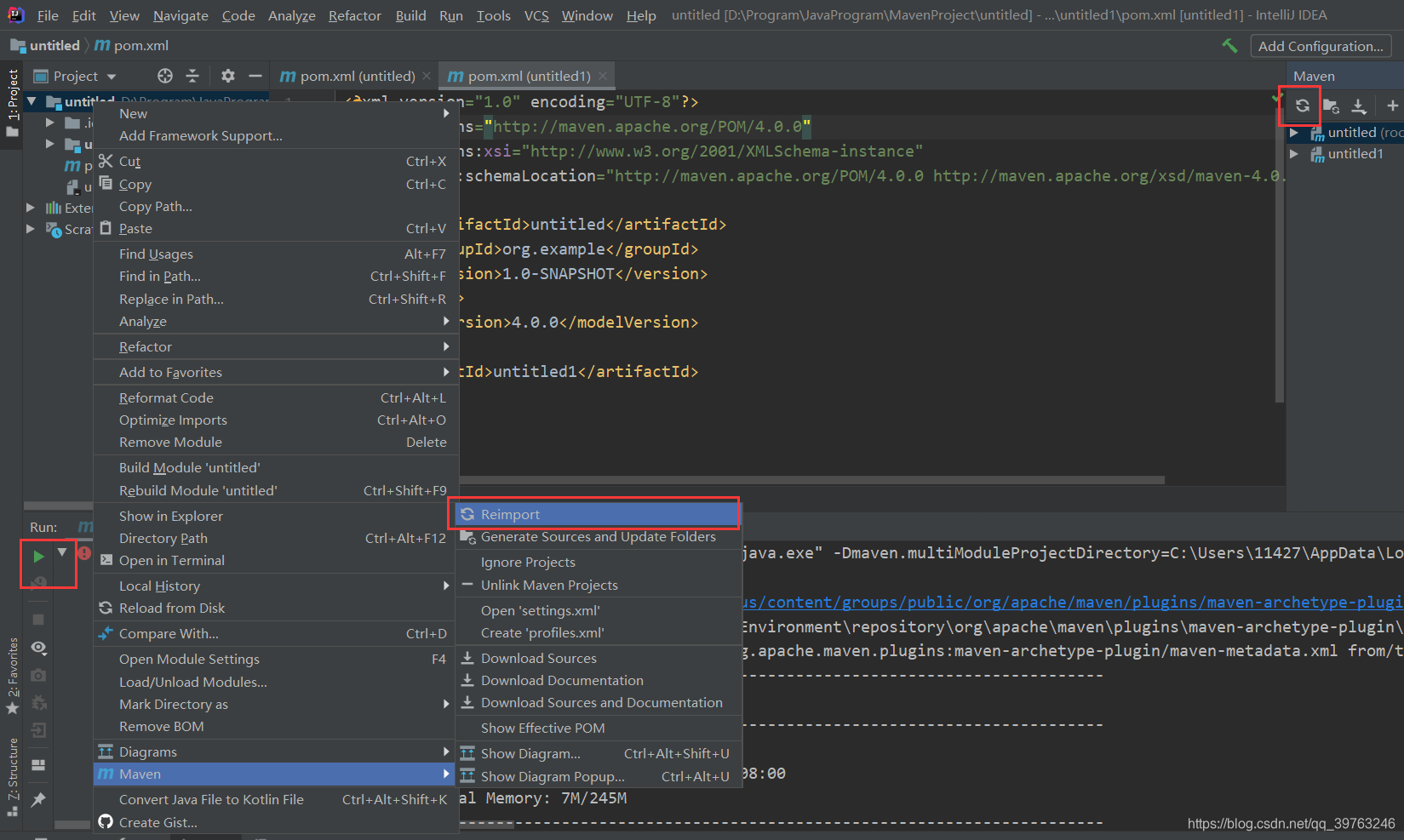Open the New submenu
This screenshot has height=840, width=1404.
coord(276,113)
